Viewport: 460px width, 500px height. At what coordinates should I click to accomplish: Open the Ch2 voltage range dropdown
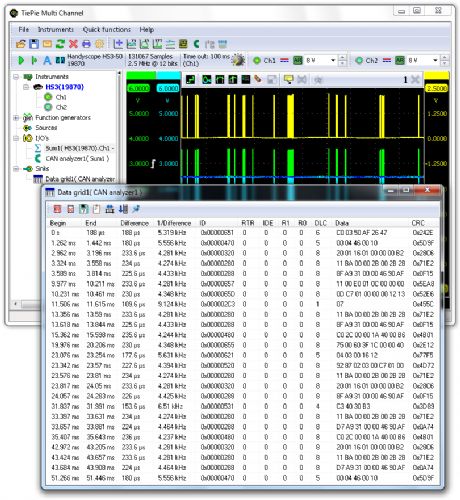(x=435, y=60)
